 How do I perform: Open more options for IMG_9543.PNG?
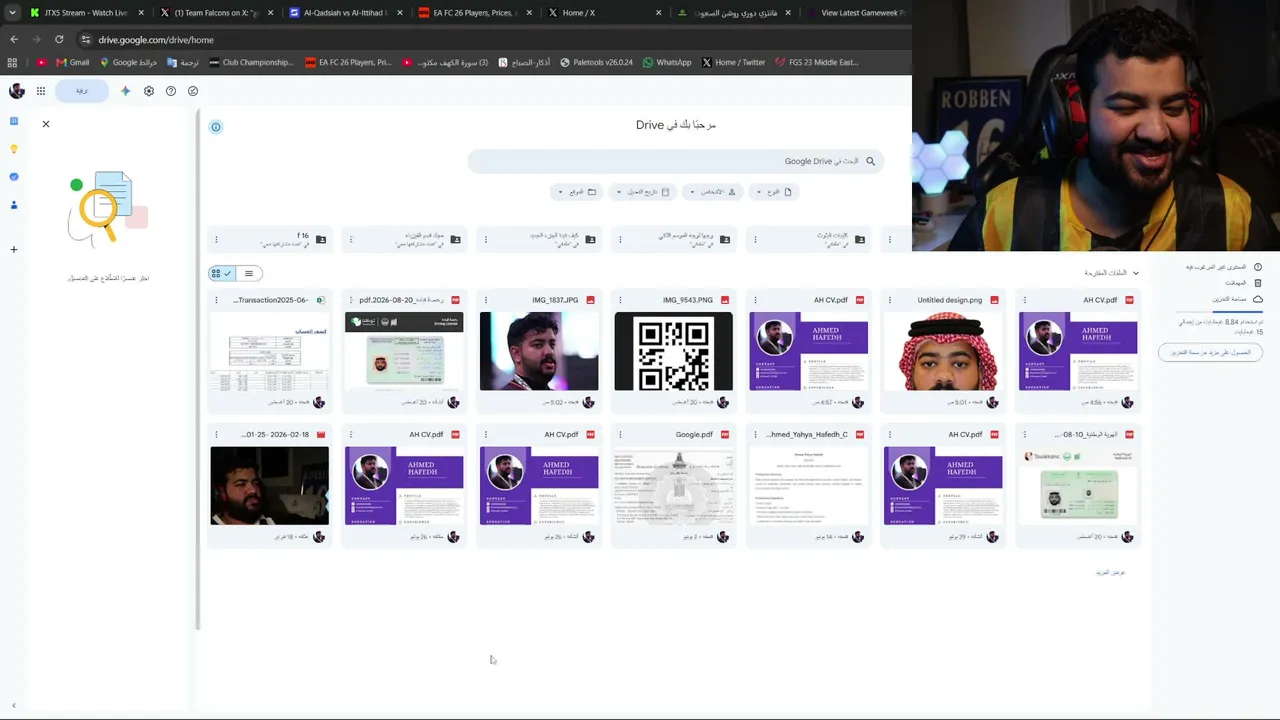(620, 300)
